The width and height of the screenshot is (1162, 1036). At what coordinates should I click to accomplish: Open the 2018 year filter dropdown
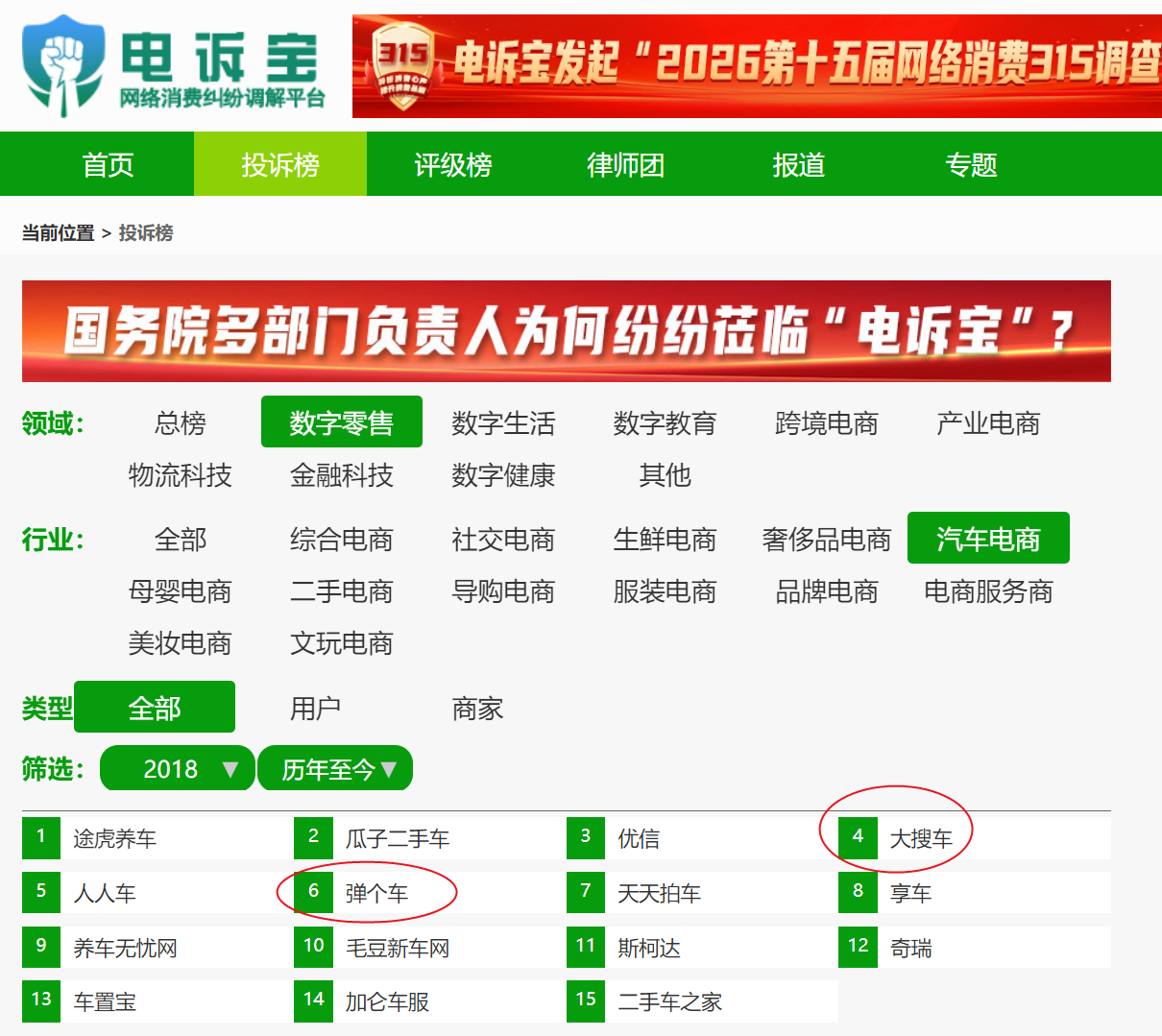(178, 769)
